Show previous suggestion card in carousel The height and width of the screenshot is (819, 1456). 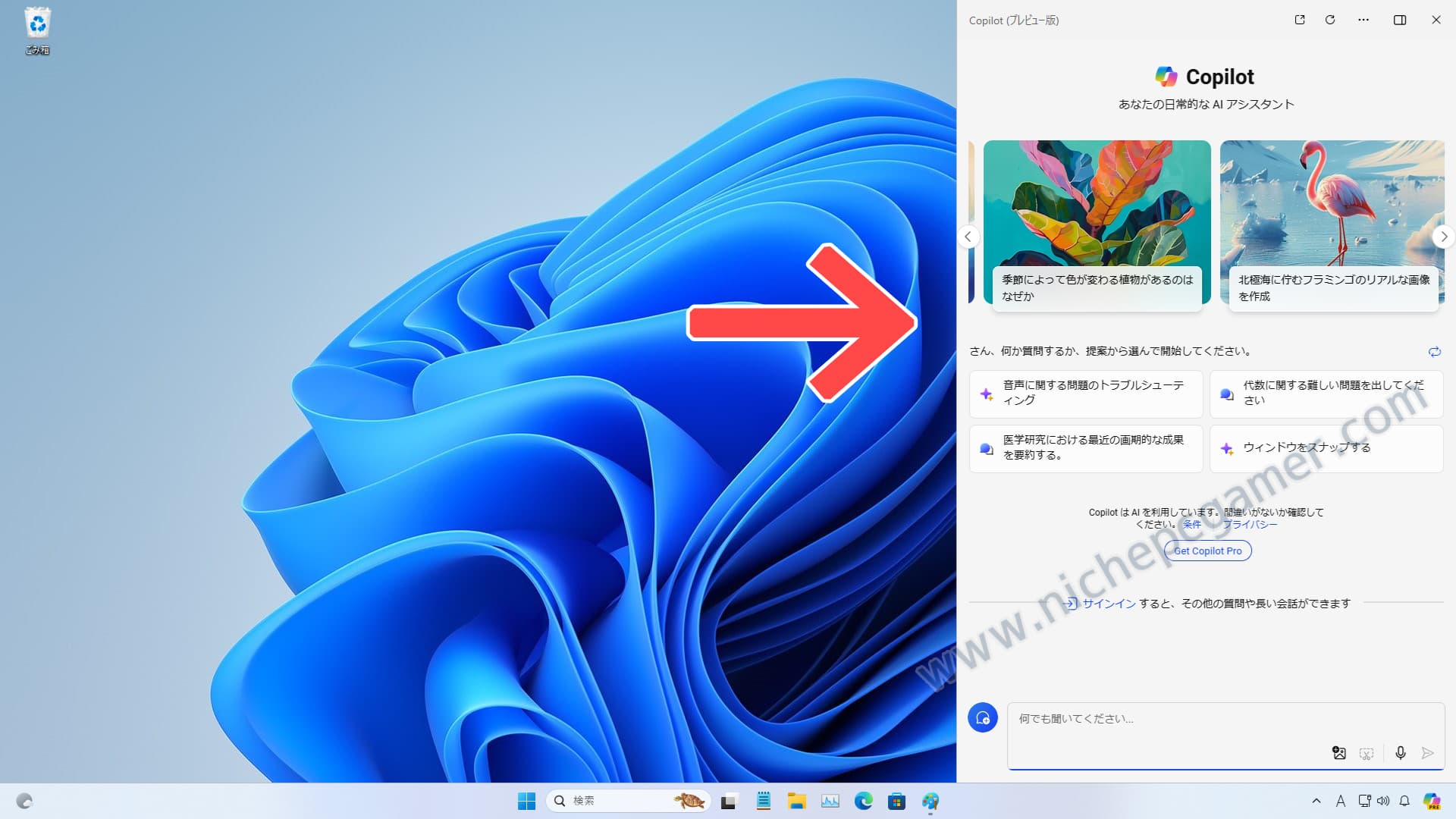968,237
